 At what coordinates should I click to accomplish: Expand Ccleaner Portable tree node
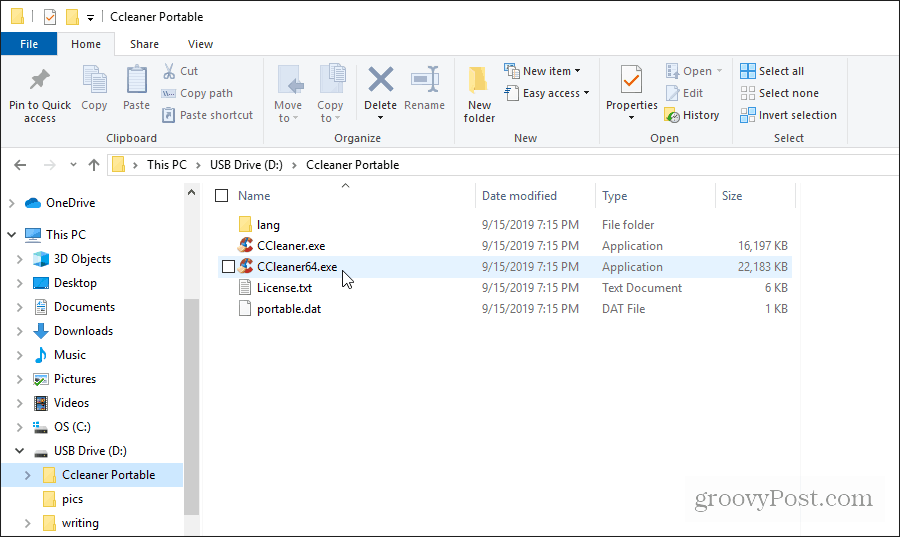[x=27, y=475]
